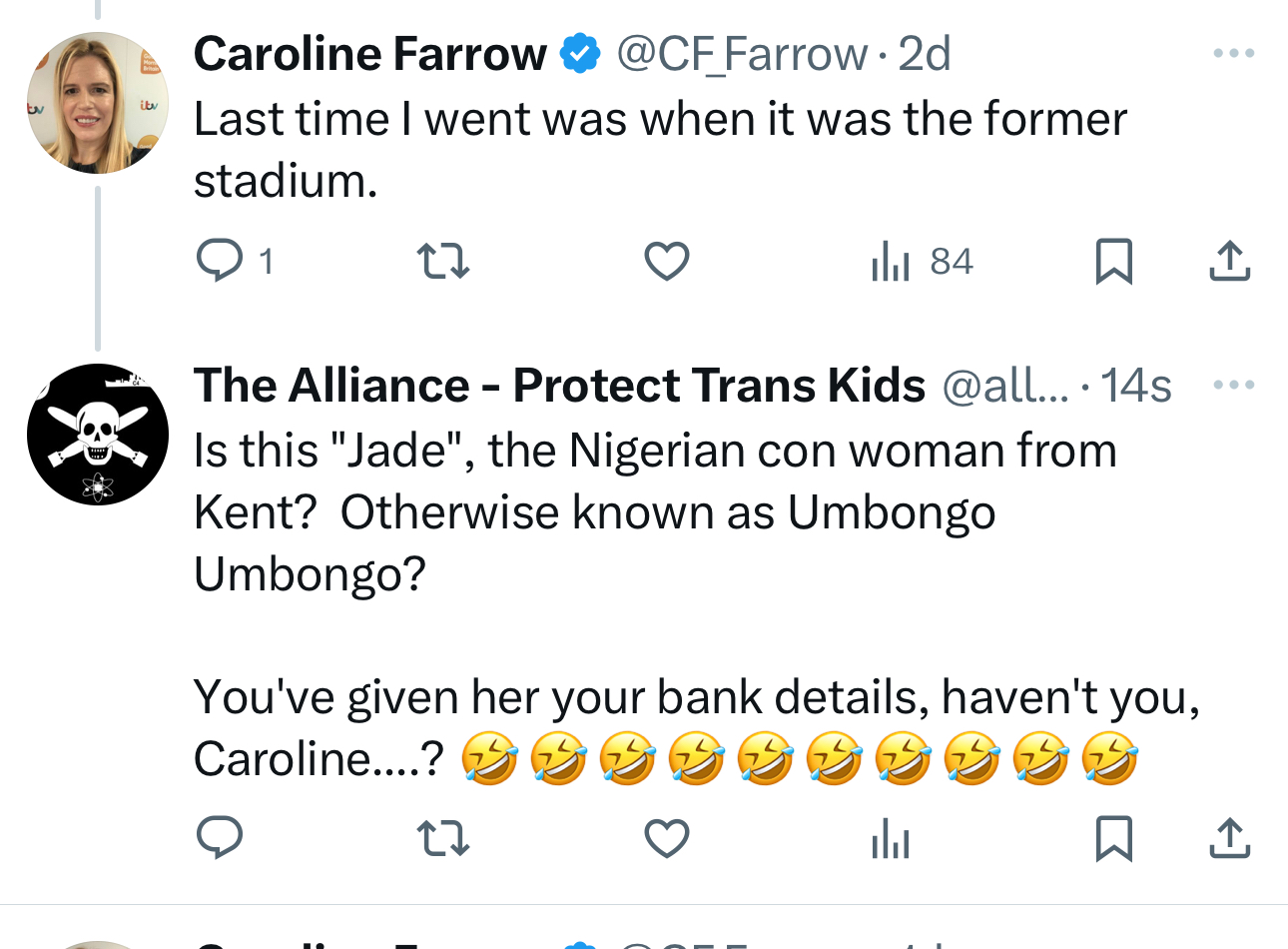1288x949 pixels.
Task: Share The Alliance's tweet
Action: [x=1229, y=838]
